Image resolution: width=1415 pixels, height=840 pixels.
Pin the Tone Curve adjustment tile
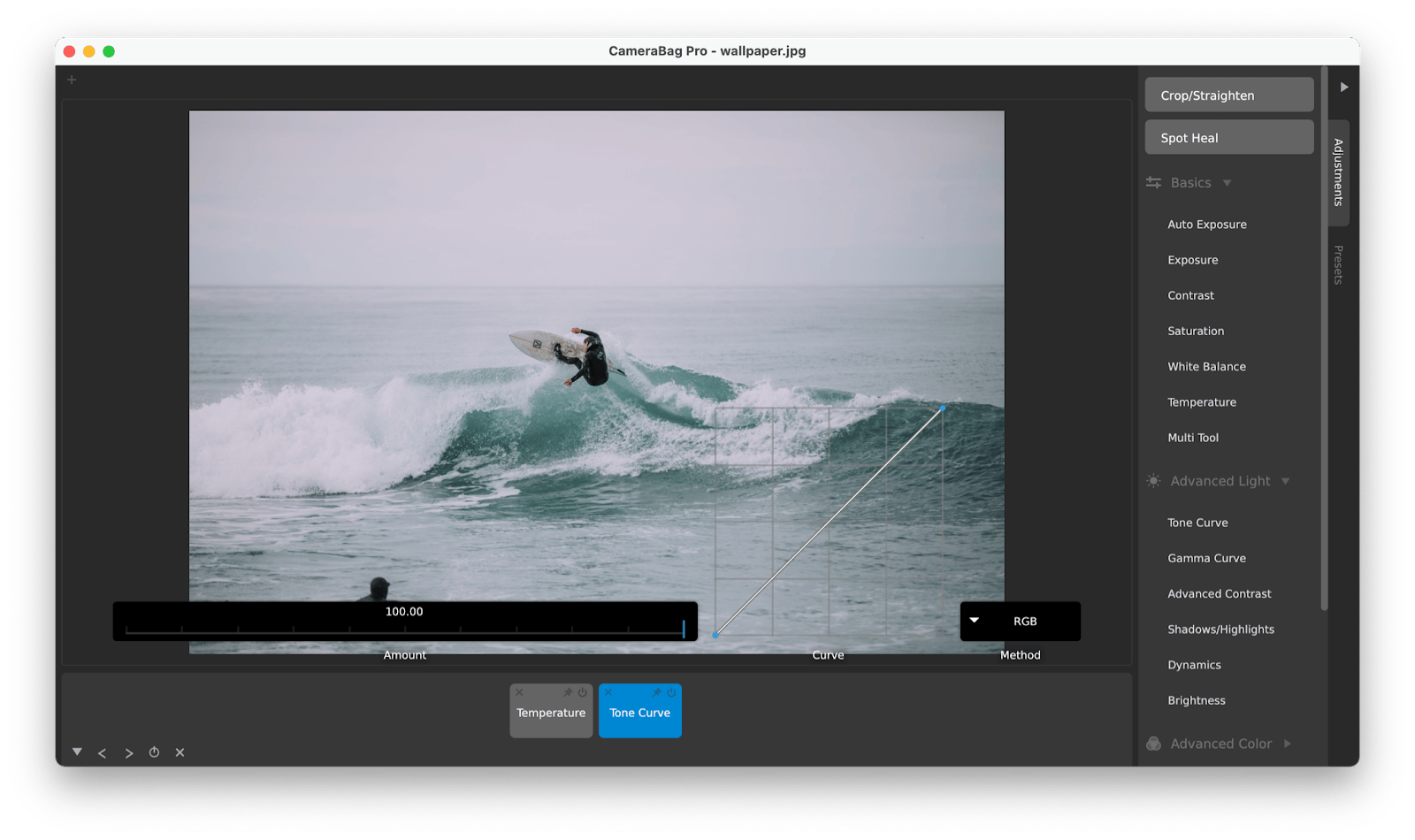(x=657, y=692)
